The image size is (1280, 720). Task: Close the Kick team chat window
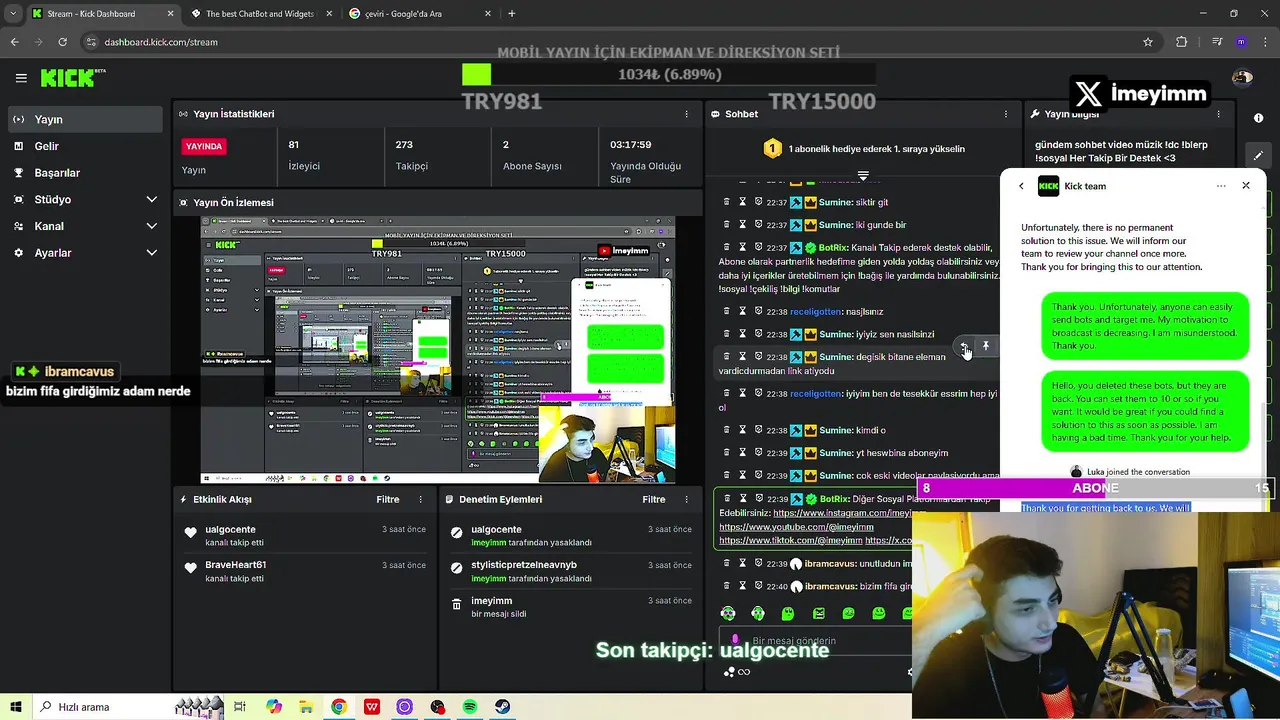coord(1246,185)
